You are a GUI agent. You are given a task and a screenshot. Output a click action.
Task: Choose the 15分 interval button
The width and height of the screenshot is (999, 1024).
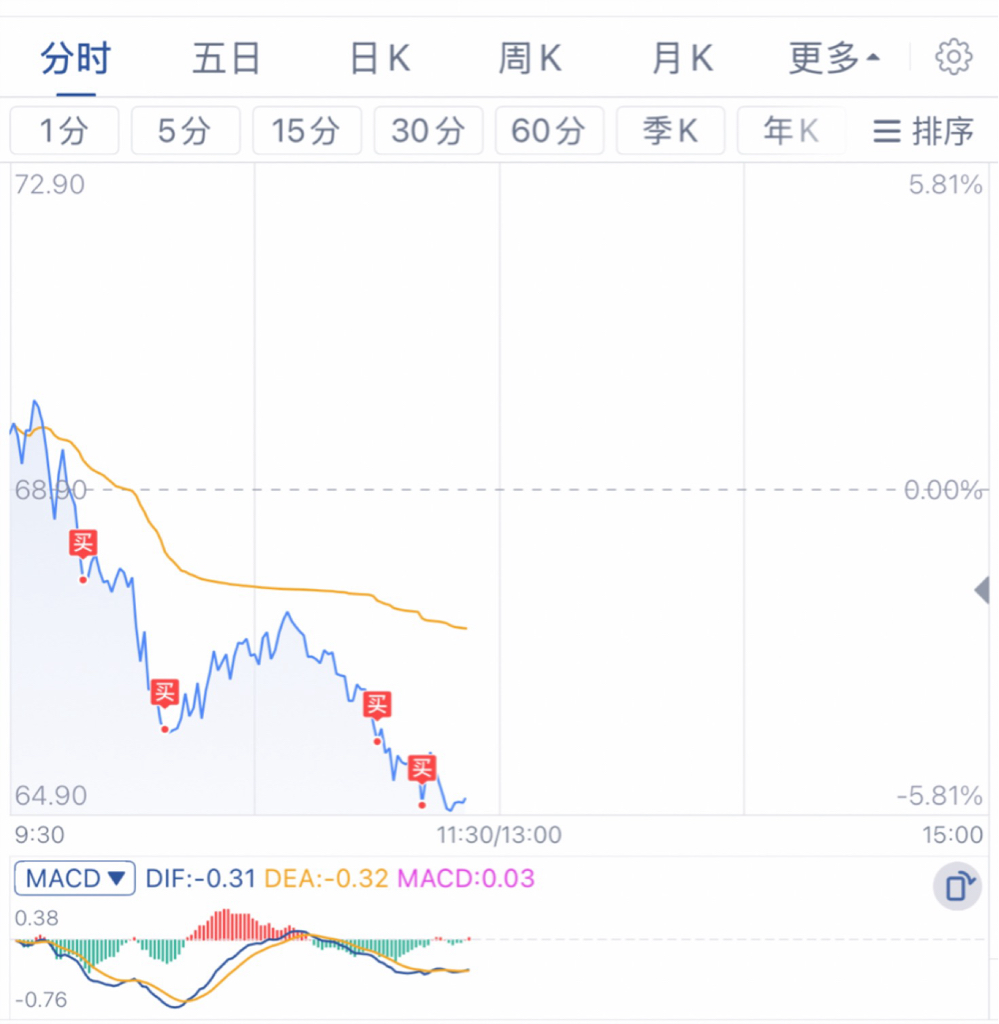pos(307,131)
